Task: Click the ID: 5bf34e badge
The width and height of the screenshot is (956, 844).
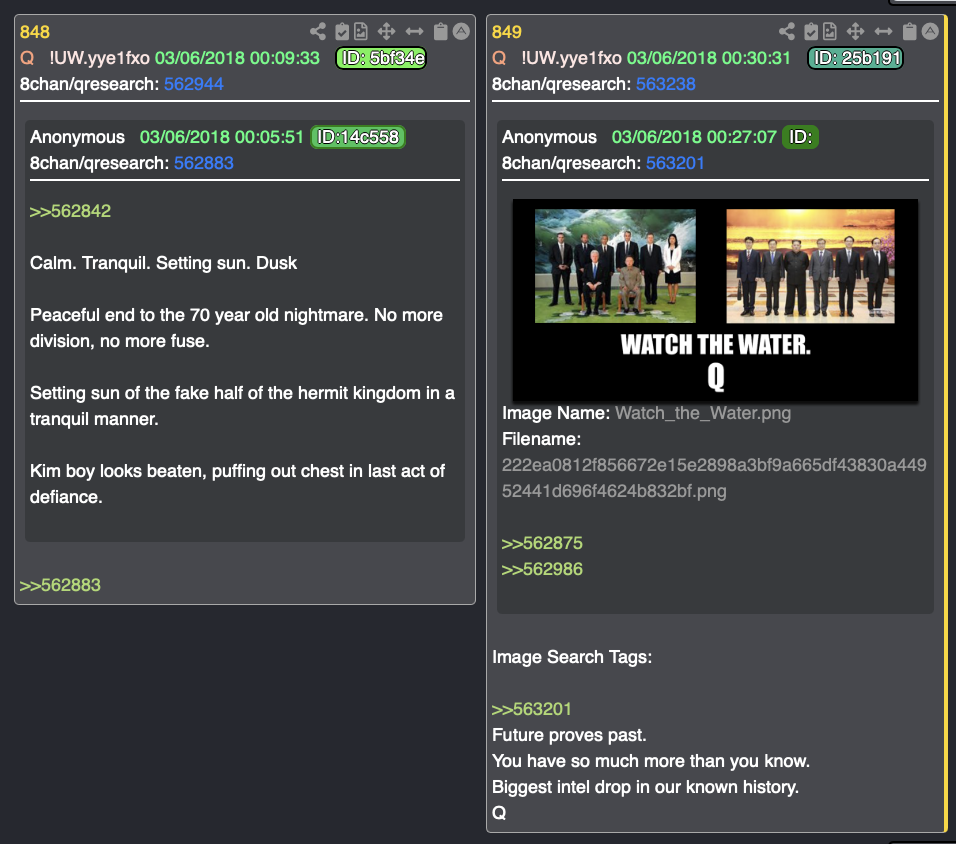Action: [381, 58]
